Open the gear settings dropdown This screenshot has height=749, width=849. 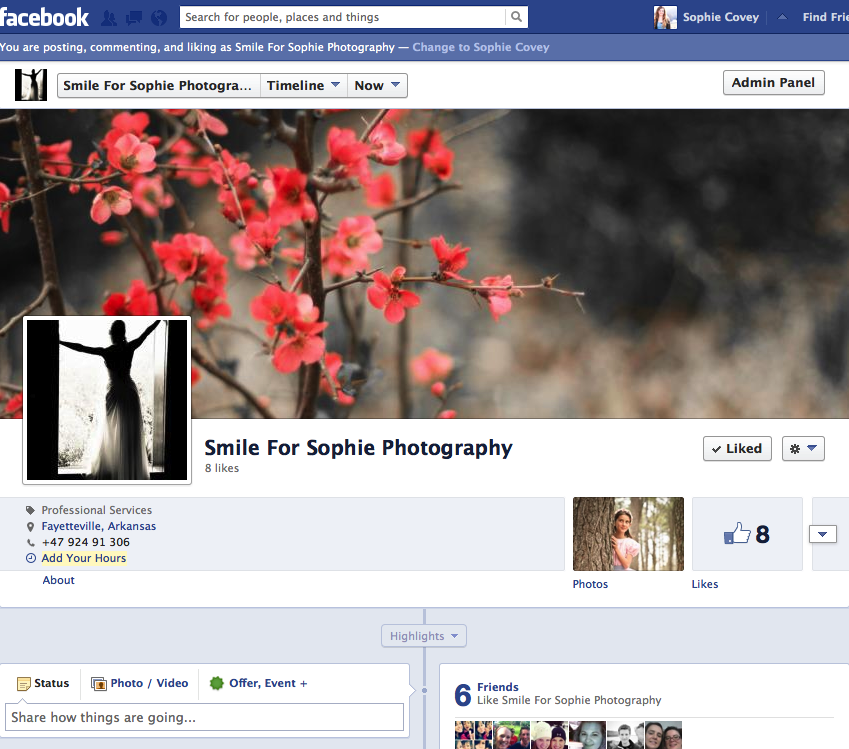(803, 448)
